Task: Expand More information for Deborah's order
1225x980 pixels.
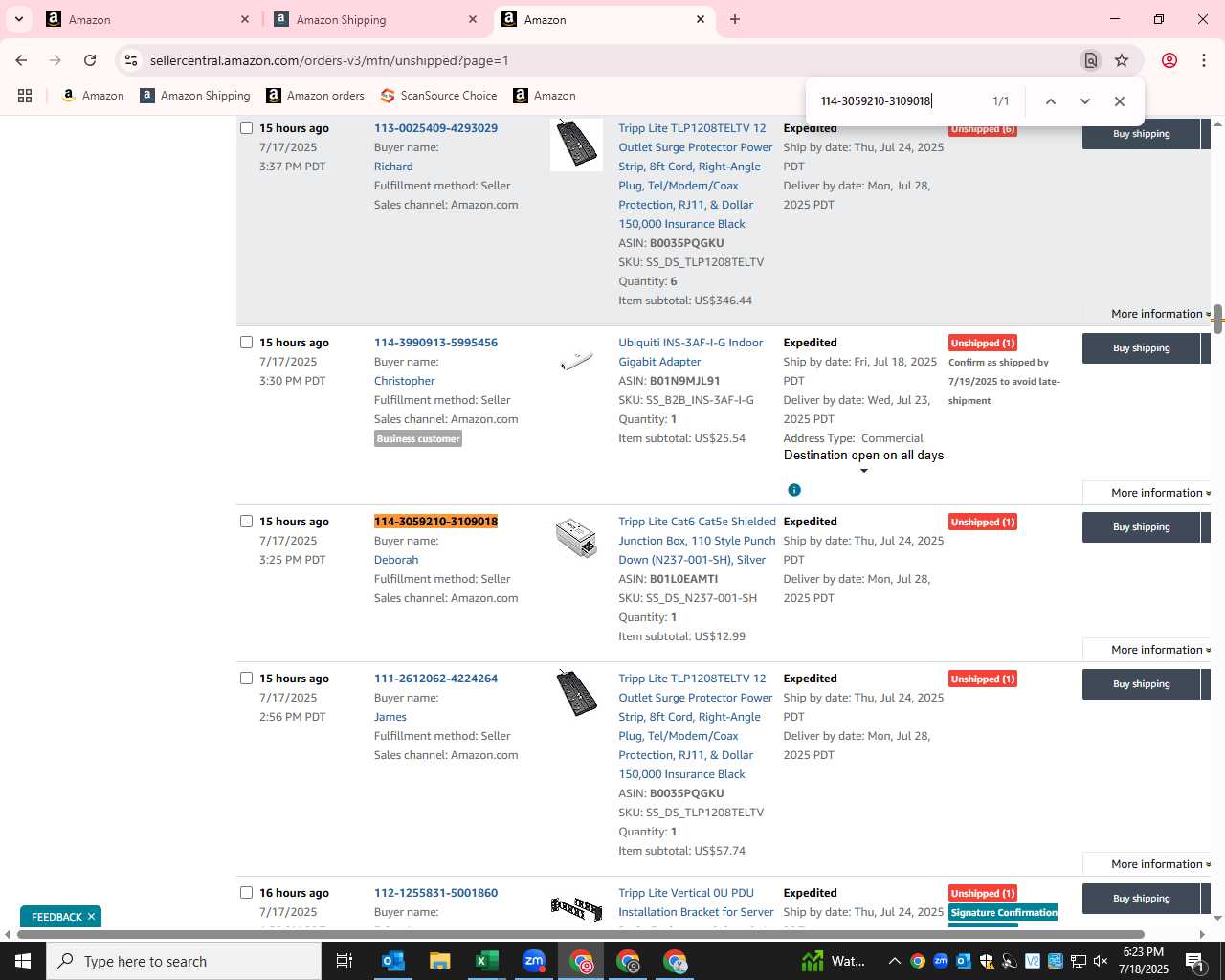Action: click(x=1160, y=650)
